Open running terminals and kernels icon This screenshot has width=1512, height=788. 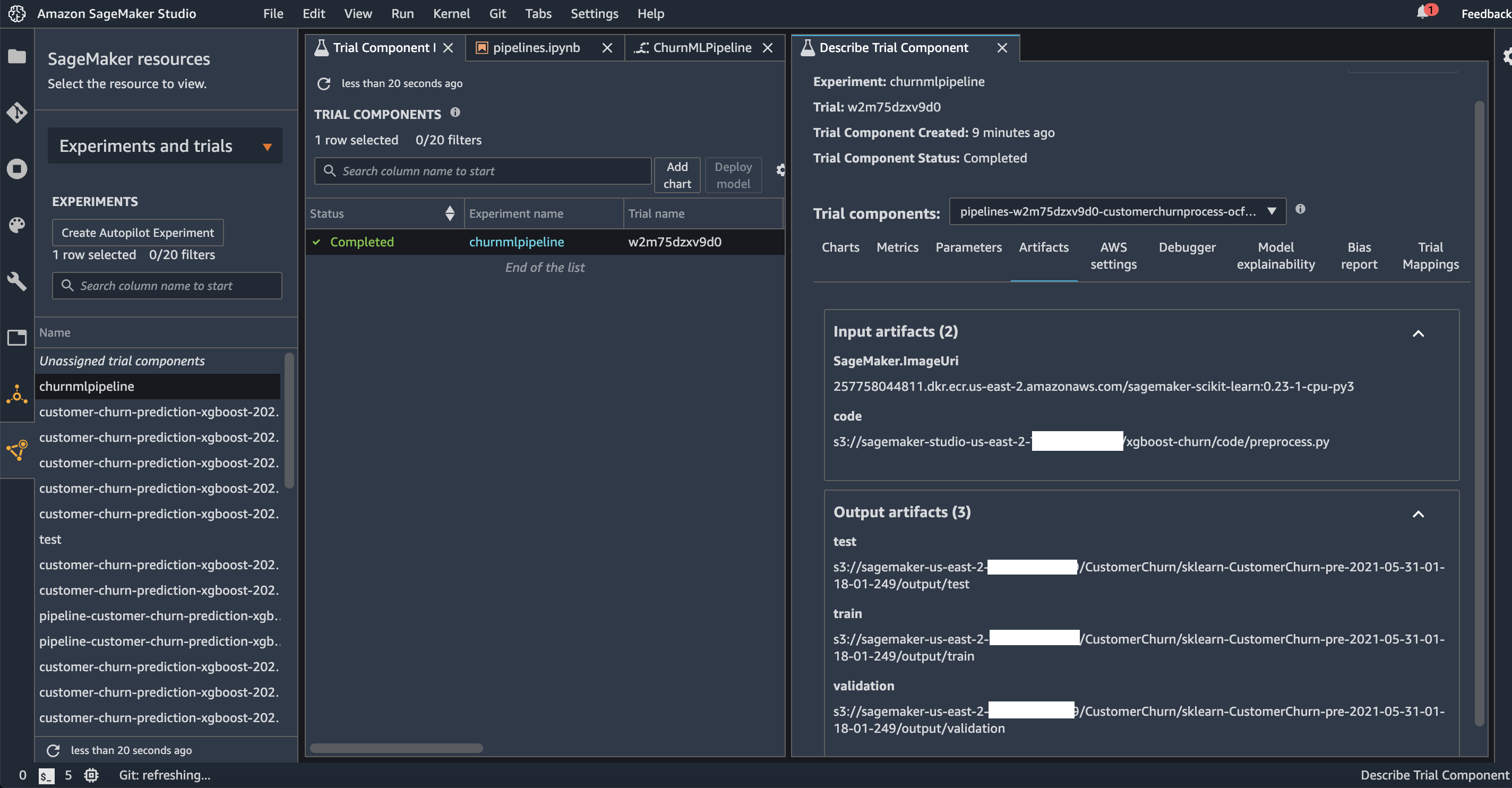pos(16,169)
